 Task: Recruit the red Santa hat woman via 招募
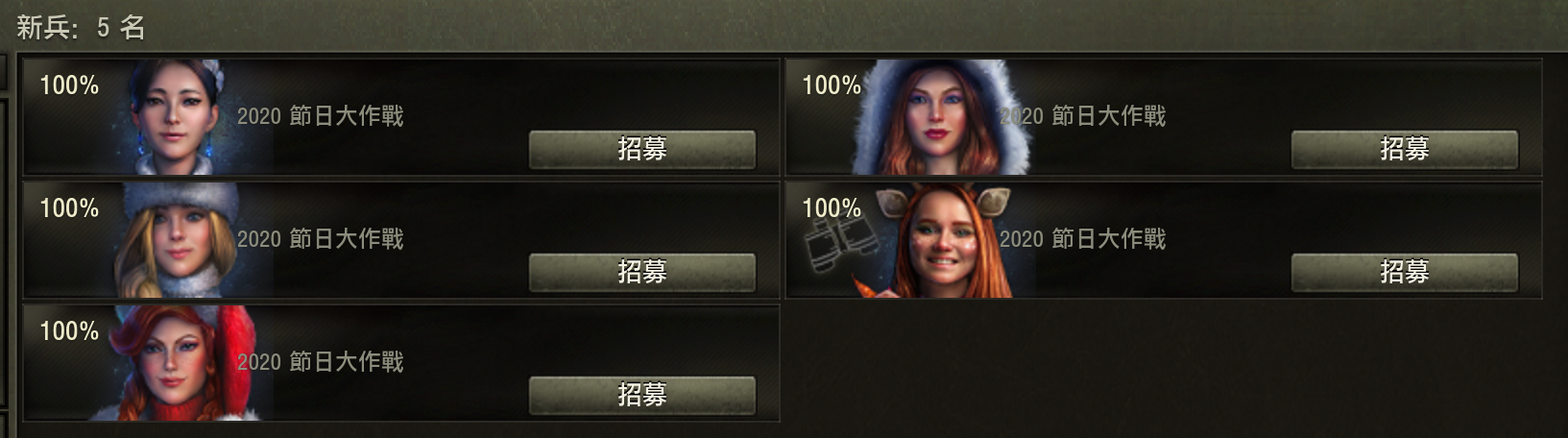click(642, 395)
